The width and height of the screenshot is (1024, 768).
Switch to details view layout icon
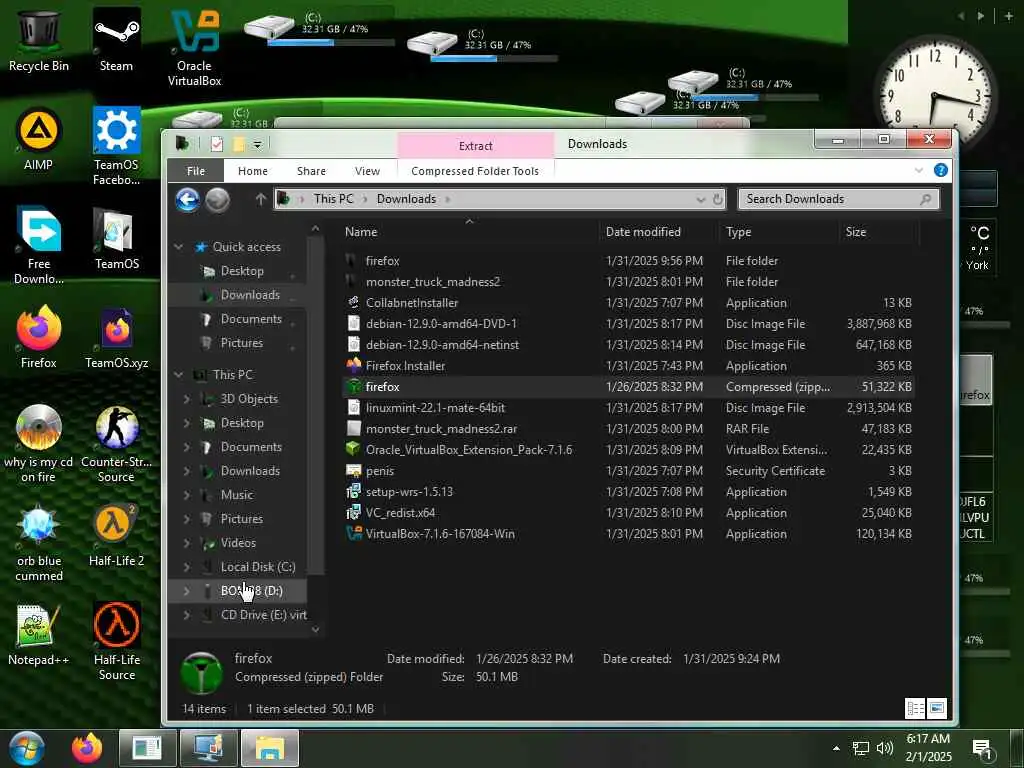(916, 708)
